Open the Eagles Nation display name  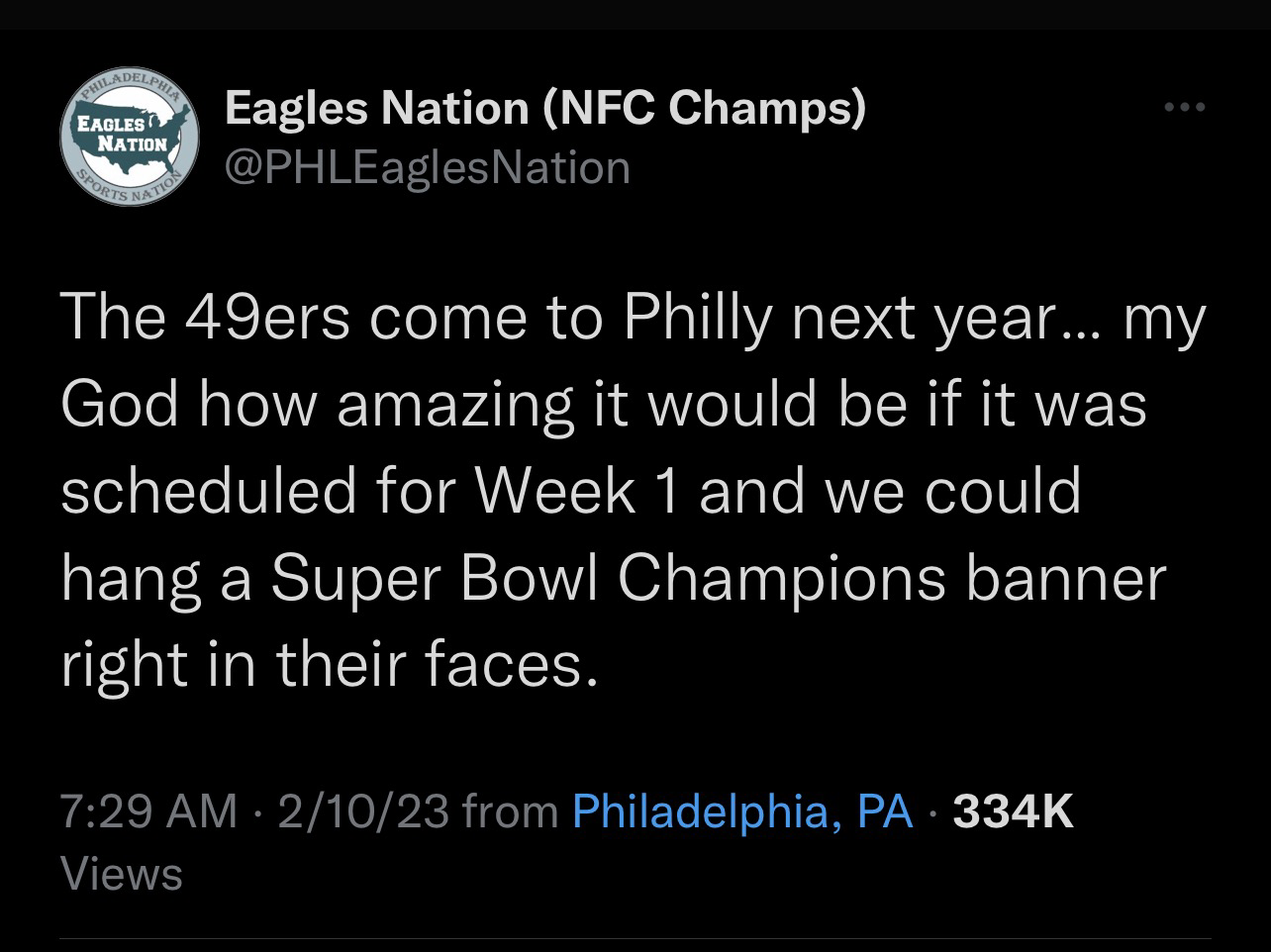(376, 108)
